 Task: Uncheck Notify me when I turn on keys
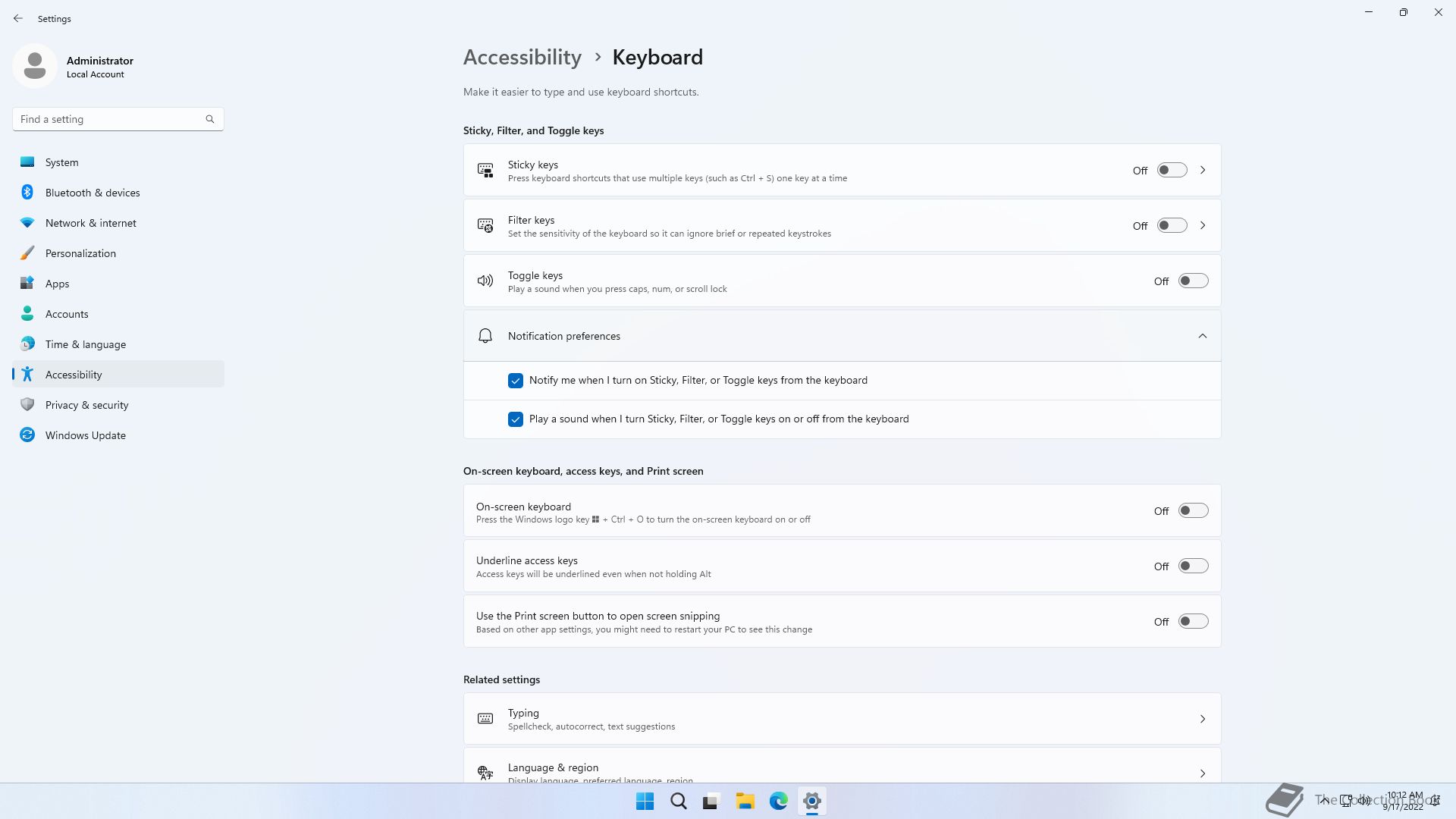click(516, 381)
